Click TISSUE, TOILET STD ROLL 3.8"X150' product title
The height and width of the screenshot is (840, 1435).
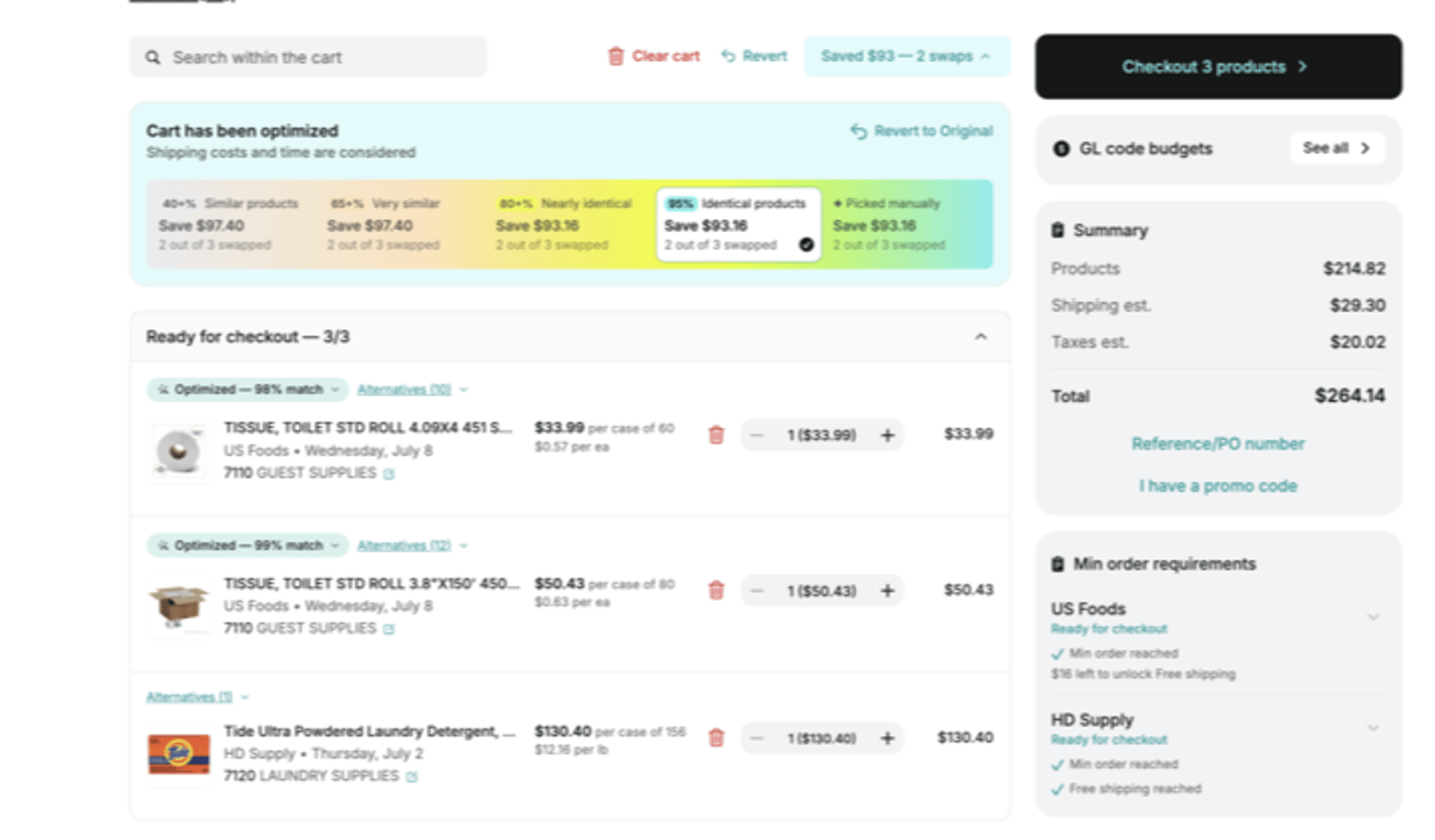pos(371,584)
